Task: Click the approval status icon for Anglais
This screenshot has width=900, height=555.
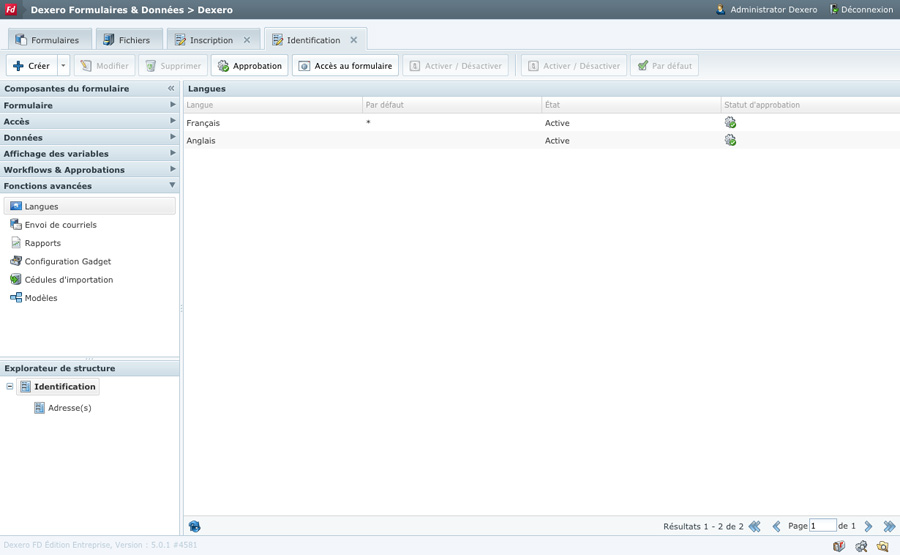Action: [x=730, y=141]
